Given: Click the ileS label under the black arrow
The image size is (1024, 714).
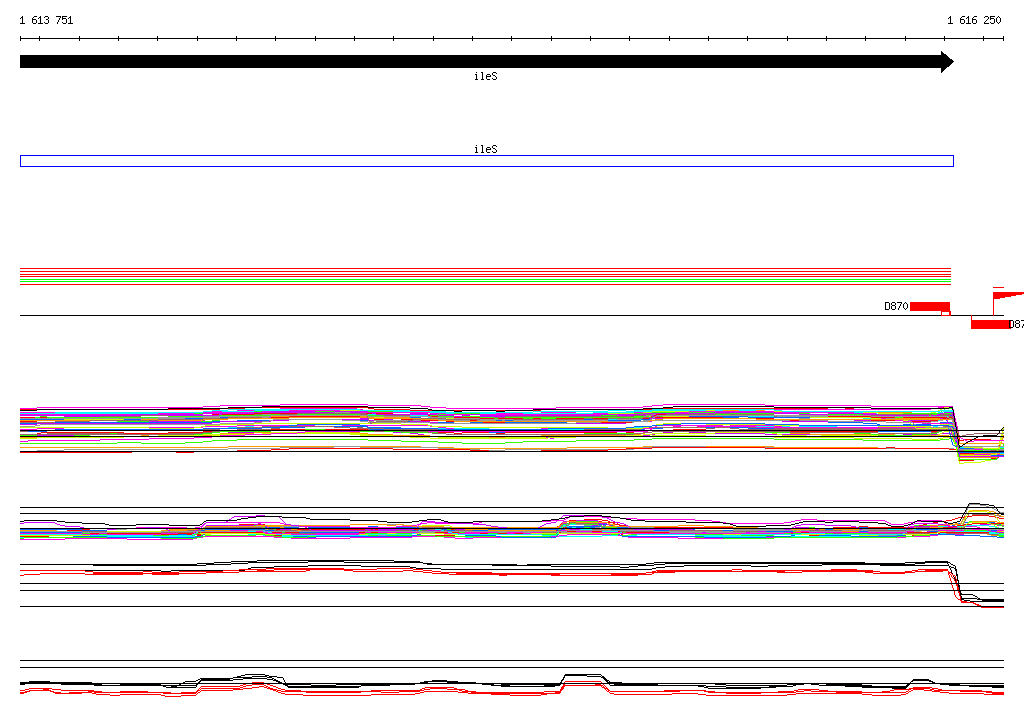Looking at the screenshot, I should (x=486, y=76).
